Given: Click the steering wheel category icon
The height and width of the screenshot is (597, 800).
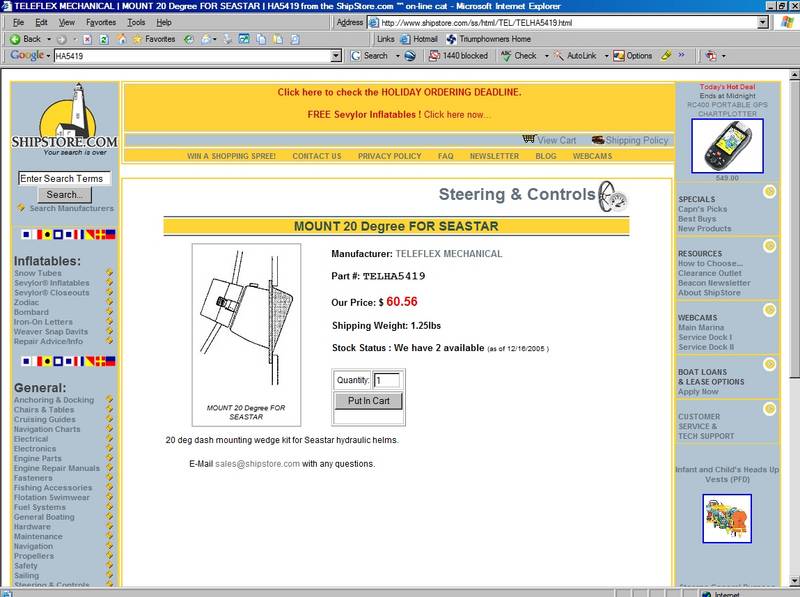Looking at the screenshot, I should 613,196.
